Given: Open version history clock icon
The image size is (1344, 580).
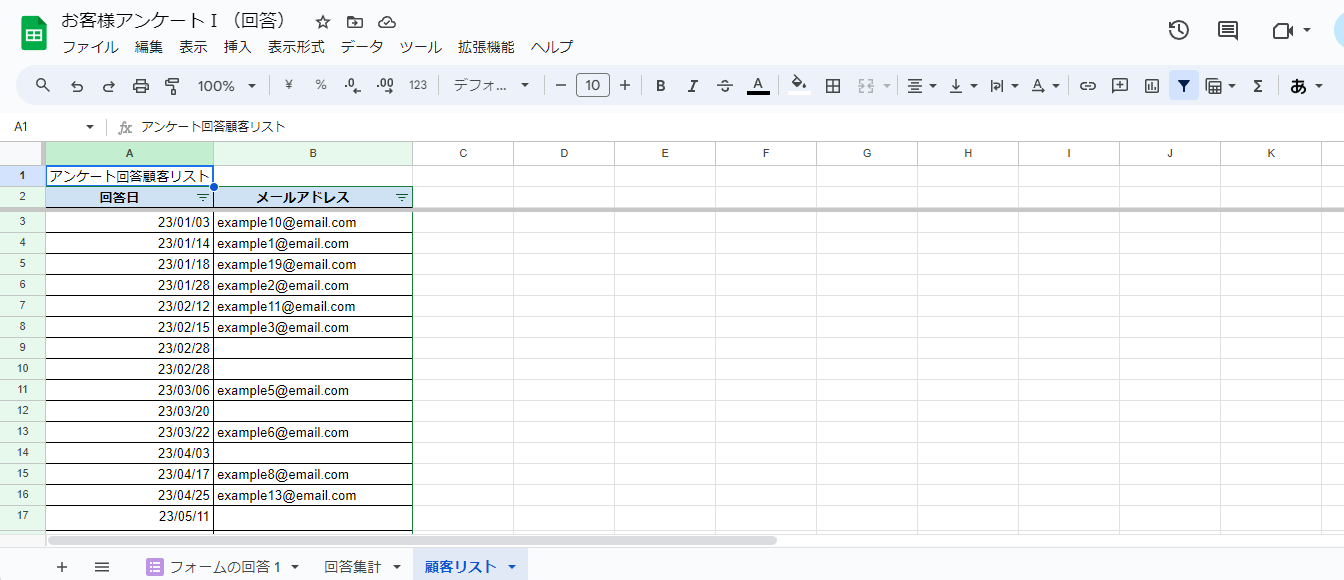Looking at the screenshot, I should pos(1178,30).
